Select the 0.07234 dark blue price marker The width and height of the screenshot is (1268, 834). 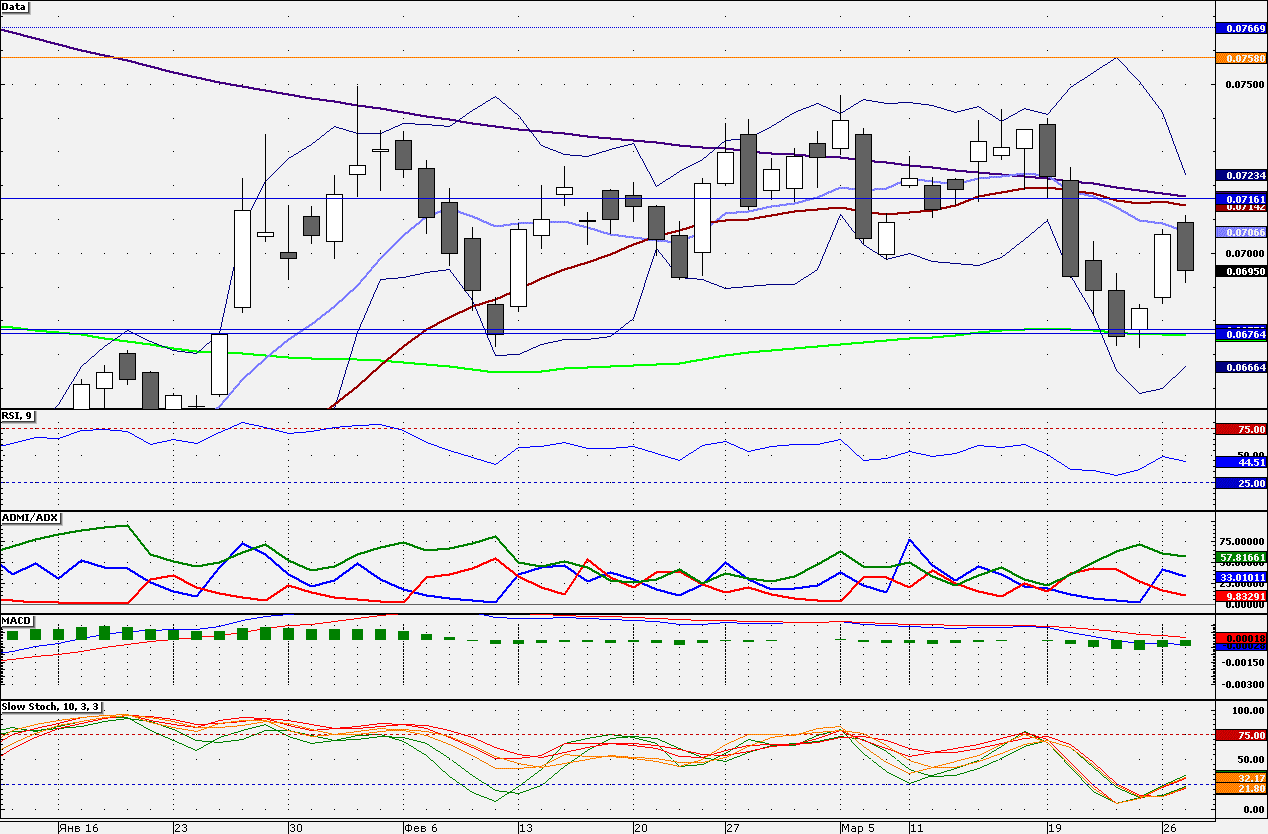coord(1241,175)
